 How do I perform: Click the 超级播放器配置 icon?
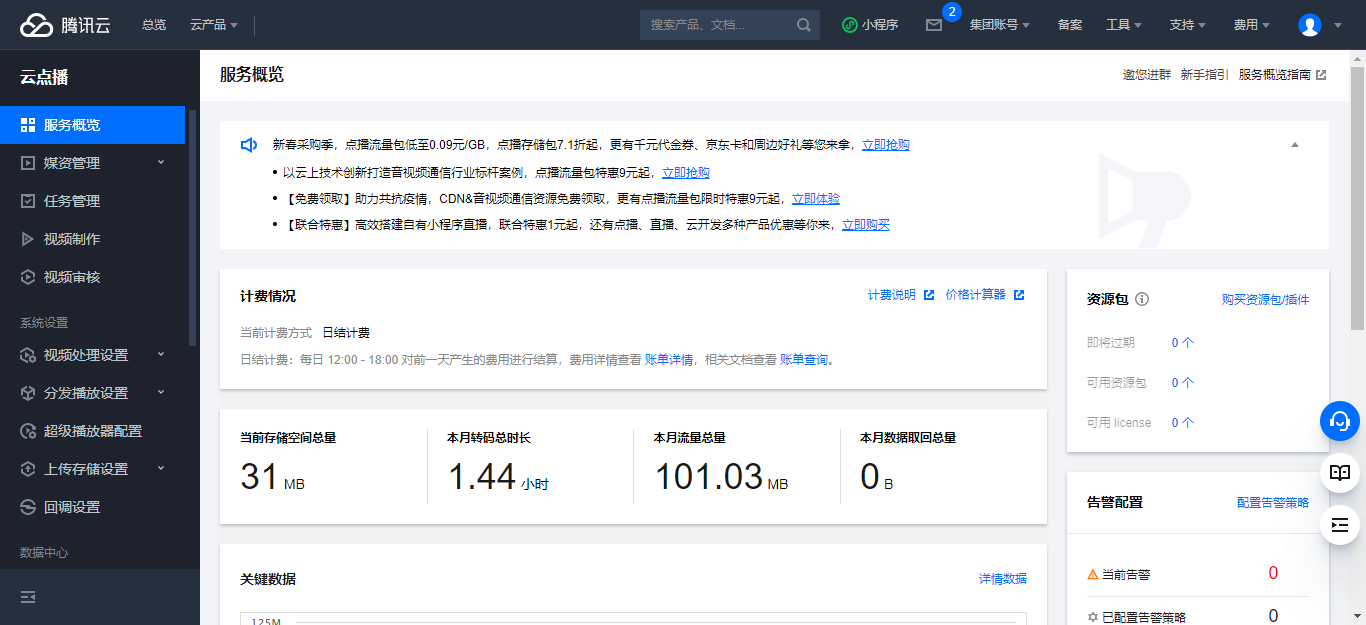pos(28,431)
